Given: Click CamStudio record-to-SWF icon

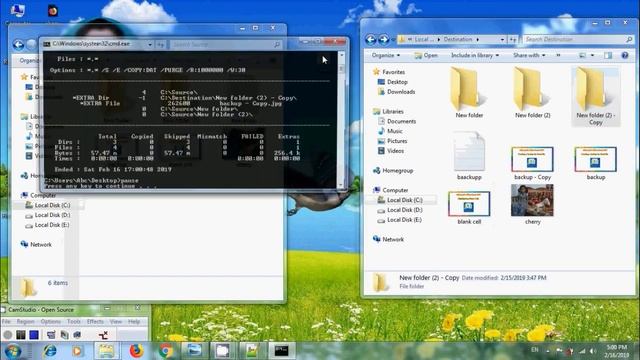Looking at the screenshot, I should (64, 335).
